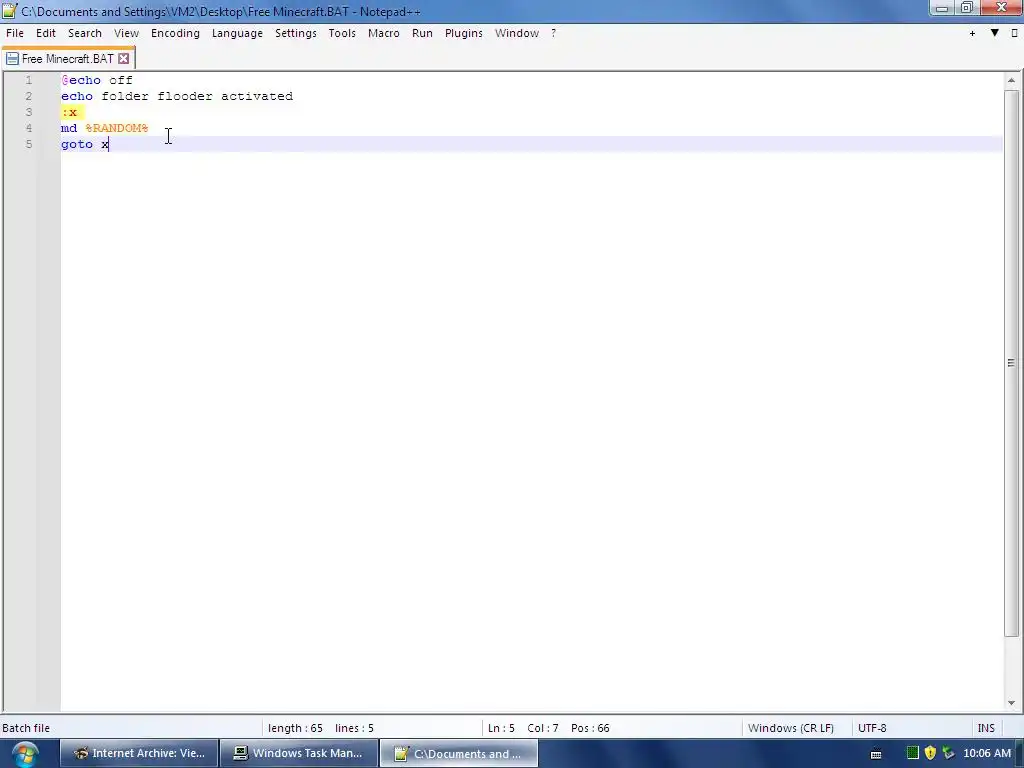Click the down arrow of the vertical scrollbar
Viewport: 1024px width, 768px height.
[x=1011, y=703]
